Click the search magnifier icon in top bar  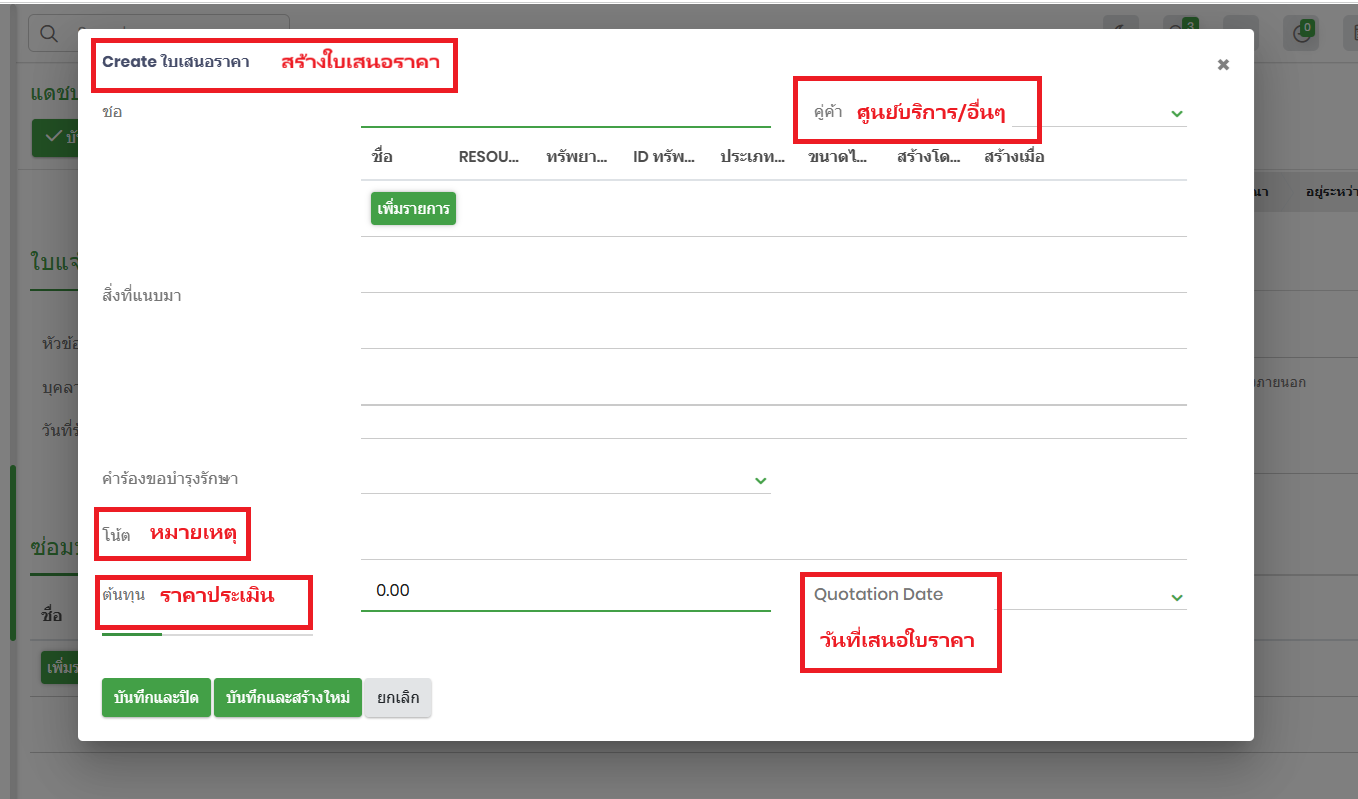(47, 34)
